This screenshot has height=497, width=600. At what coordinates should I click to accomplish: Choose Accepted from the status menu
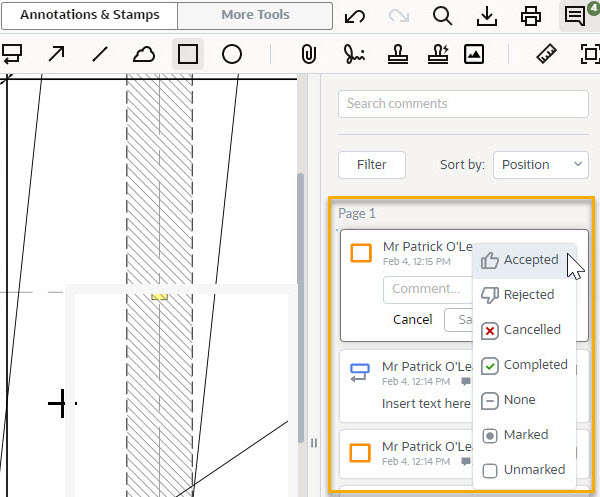pyautogui.click(x=525, y=260)
